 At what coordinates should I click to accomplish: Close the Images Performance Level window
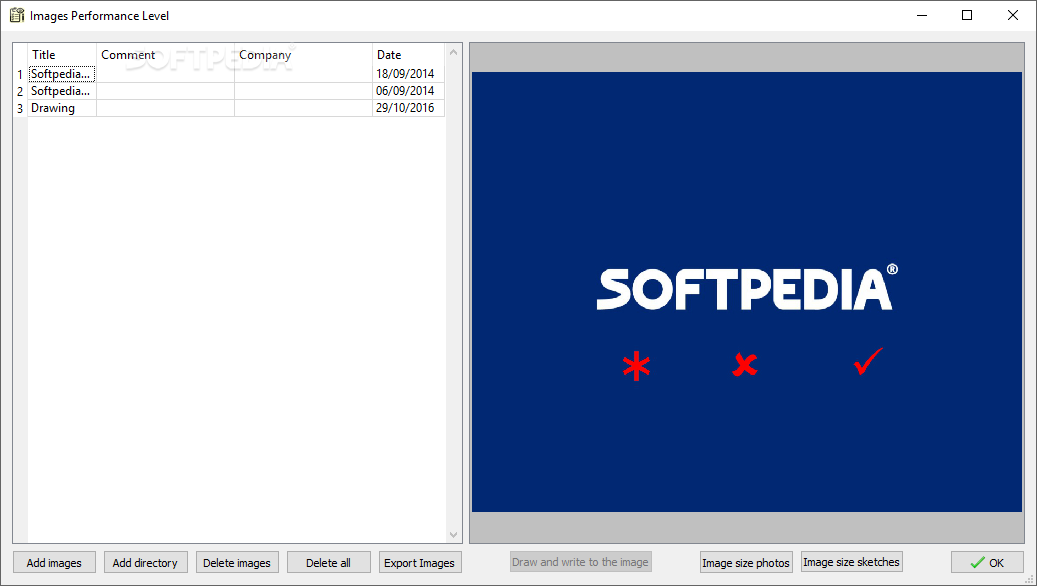(1013, 15)
